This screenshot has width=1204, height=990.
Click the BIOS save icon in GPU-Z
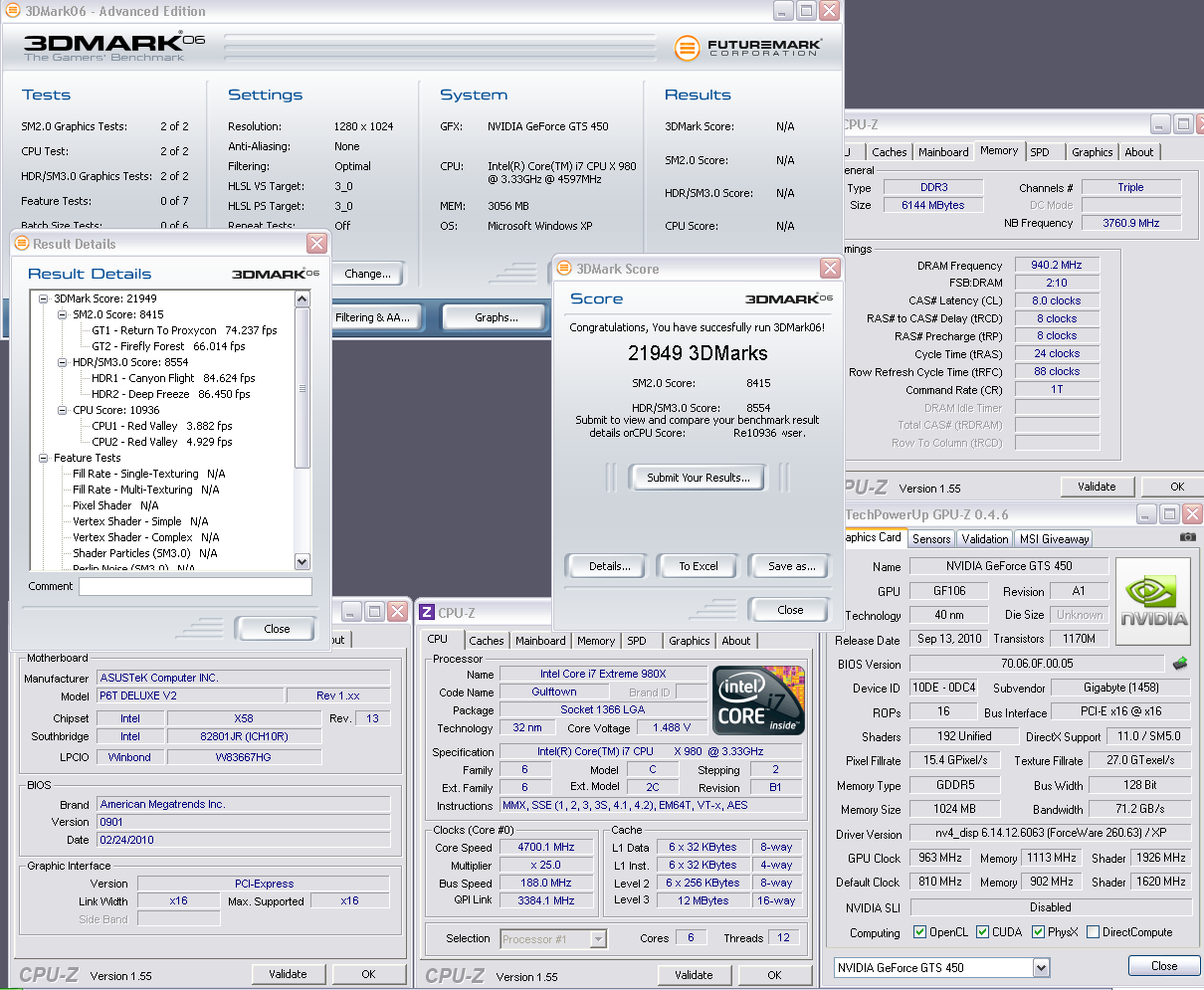point(1180,664)
